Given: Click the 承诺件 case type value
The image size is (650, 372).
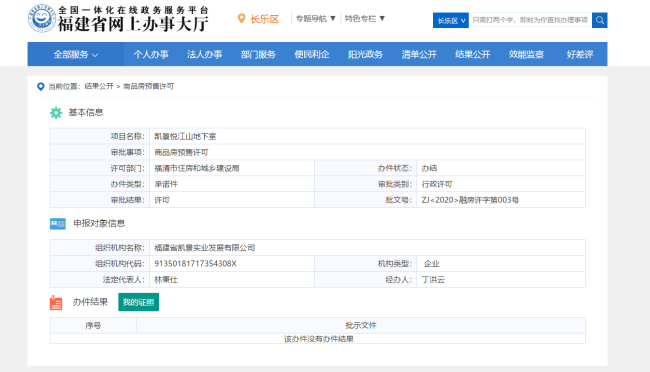Looking at the screenshot, I should (166, 184).
